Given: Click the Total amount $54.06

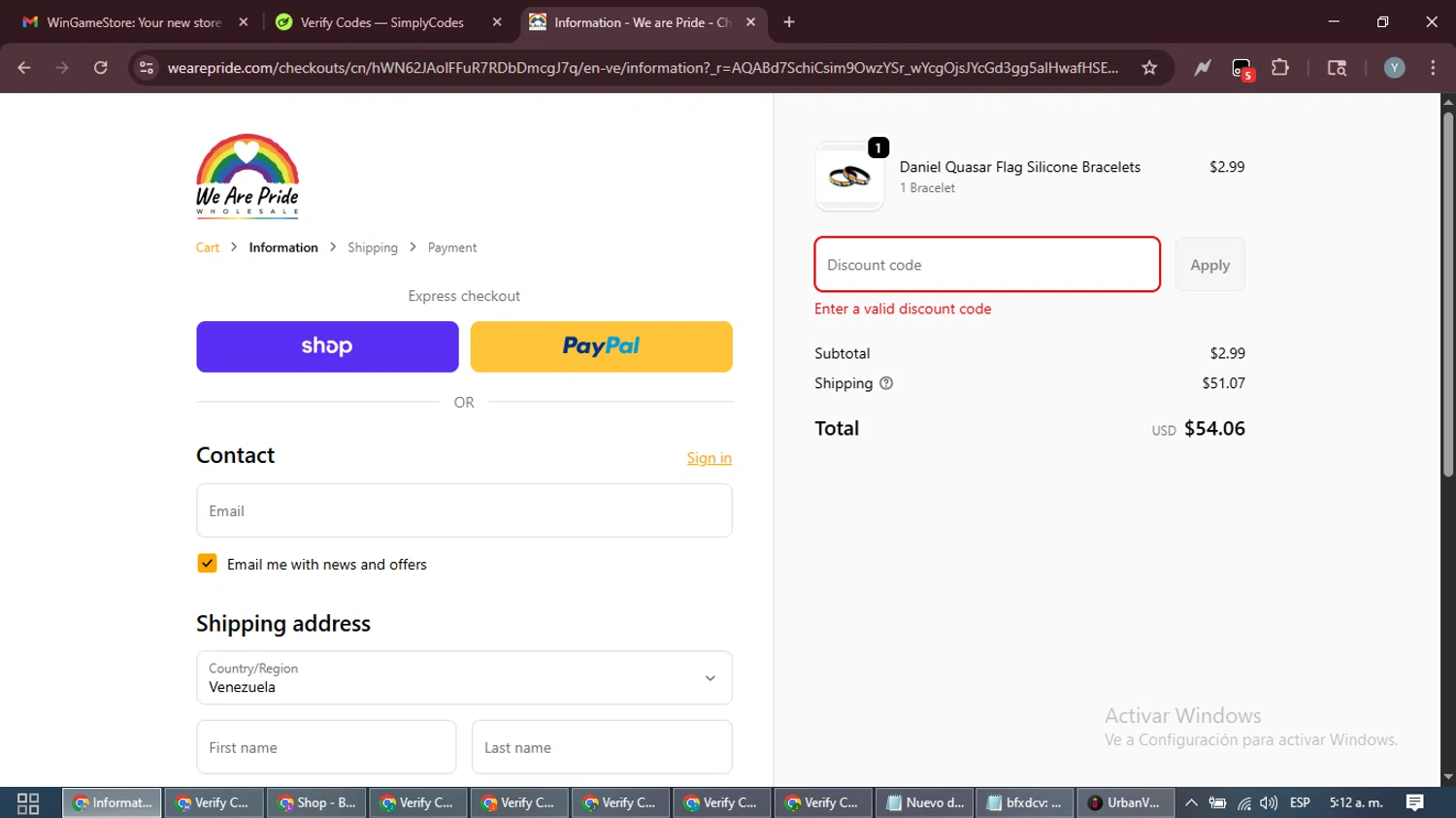Looking at the screenshot, I should [1214, 428].
